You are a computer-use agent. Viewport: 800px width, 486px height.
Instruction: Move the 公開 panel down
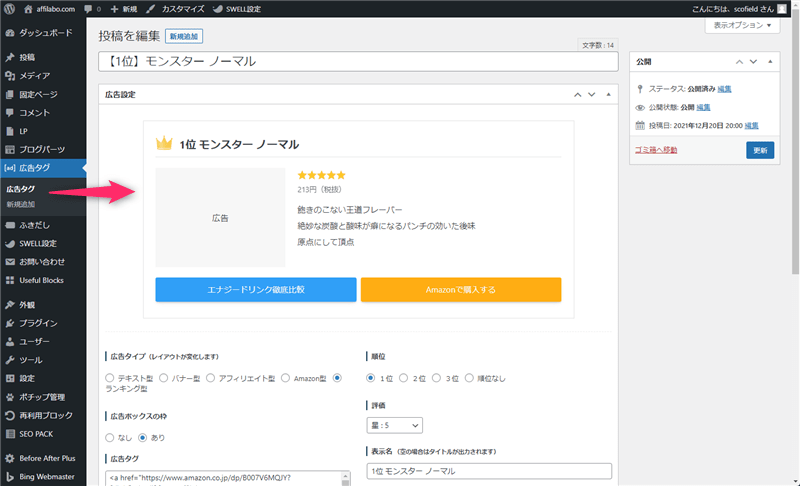[753, 62]
